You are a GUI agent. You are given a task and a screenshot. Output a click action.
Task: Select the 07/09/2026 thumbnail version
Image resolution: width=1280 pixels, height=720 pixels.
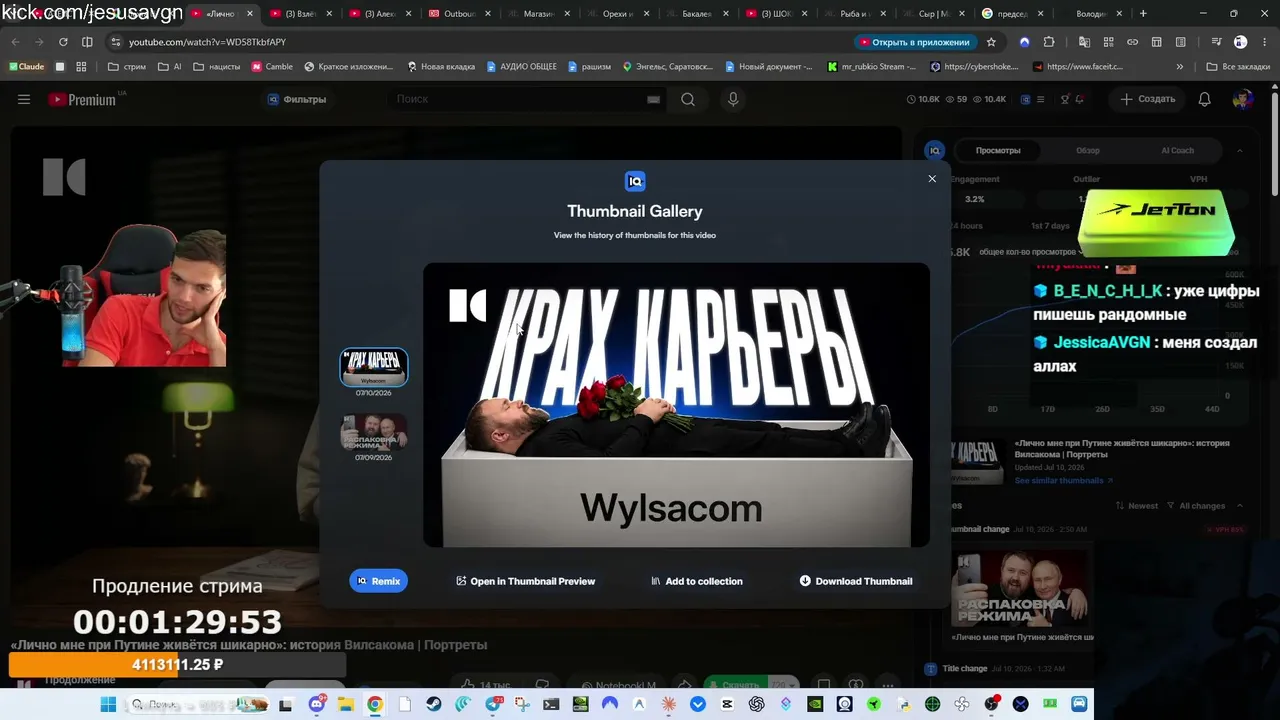pos(374,432)
